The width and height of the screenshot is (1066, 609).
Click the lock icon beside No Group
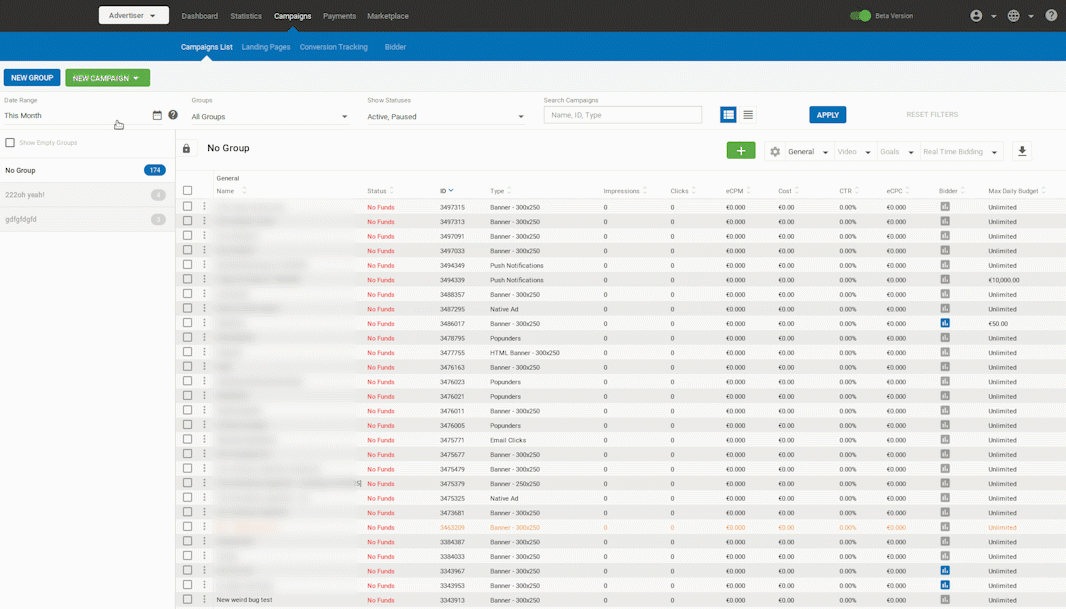[x=186, y=149]
